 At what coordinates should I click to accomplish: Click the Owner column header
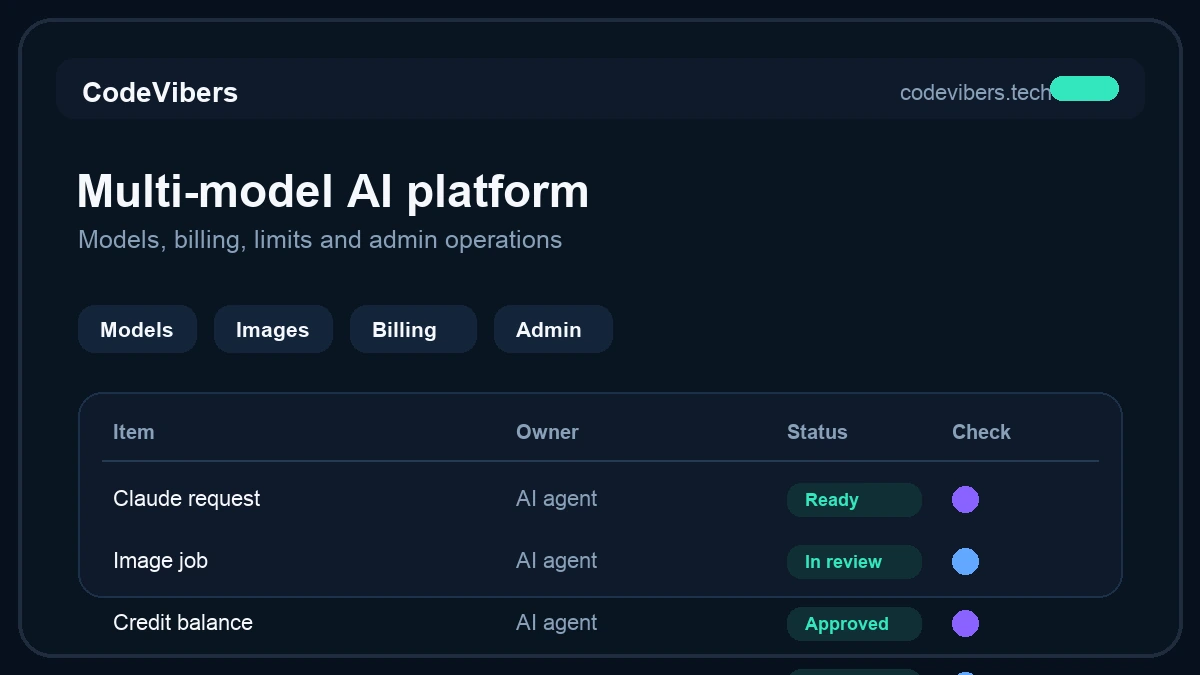pyautogui.click(x=547, y=432)
